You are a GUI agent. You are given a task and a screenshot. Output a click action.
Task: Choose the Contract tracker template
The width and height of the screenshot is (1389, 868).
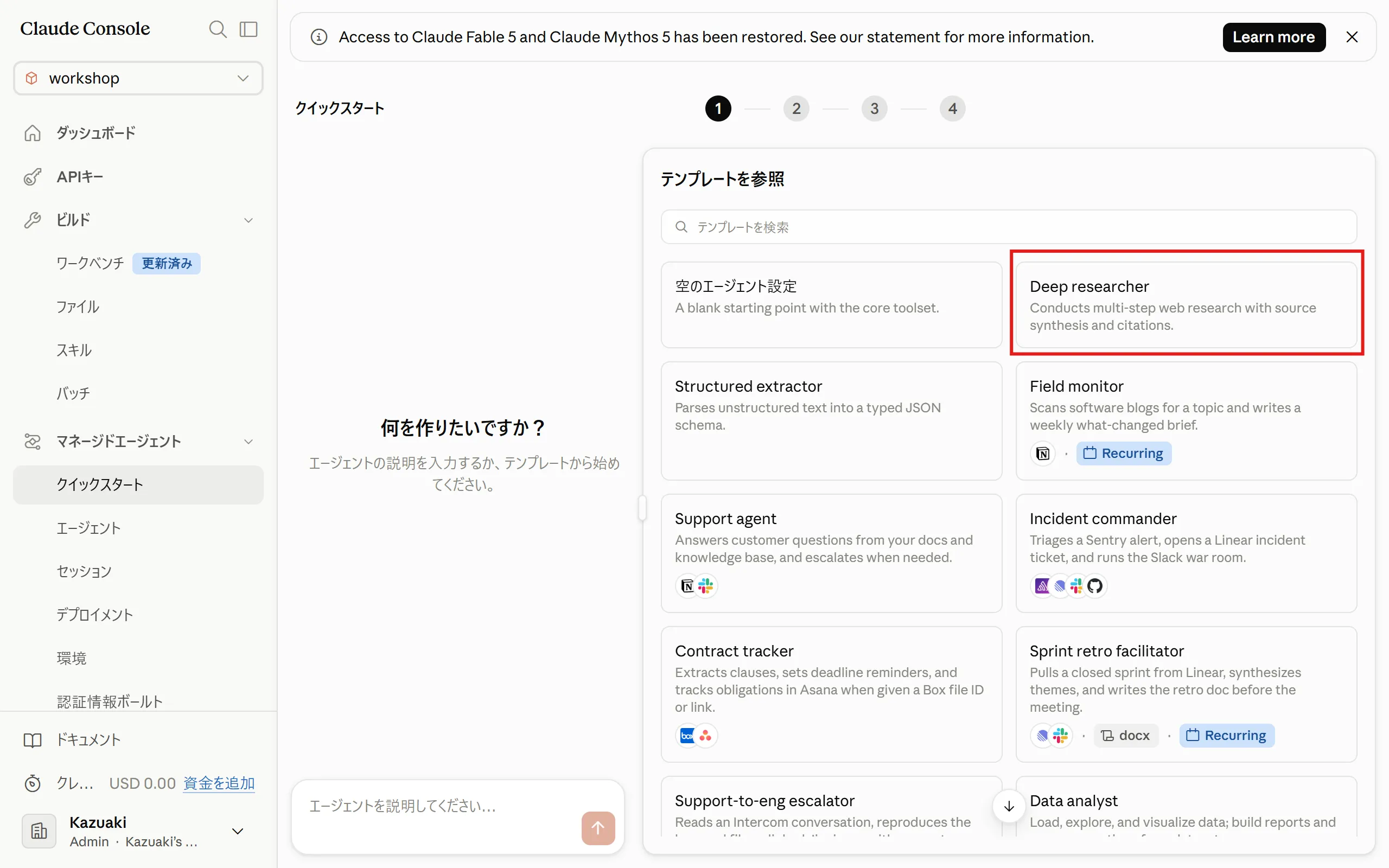tap(831, 694)
